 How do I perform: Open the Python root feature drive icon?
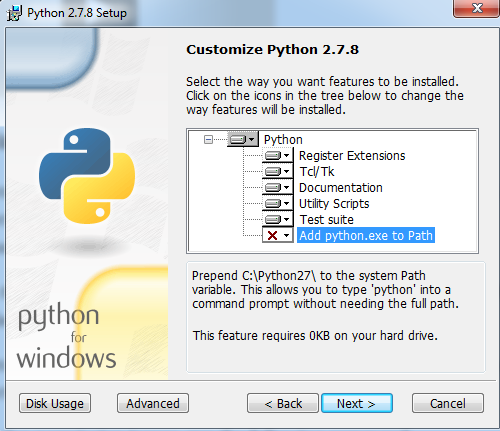click(238, 139)
